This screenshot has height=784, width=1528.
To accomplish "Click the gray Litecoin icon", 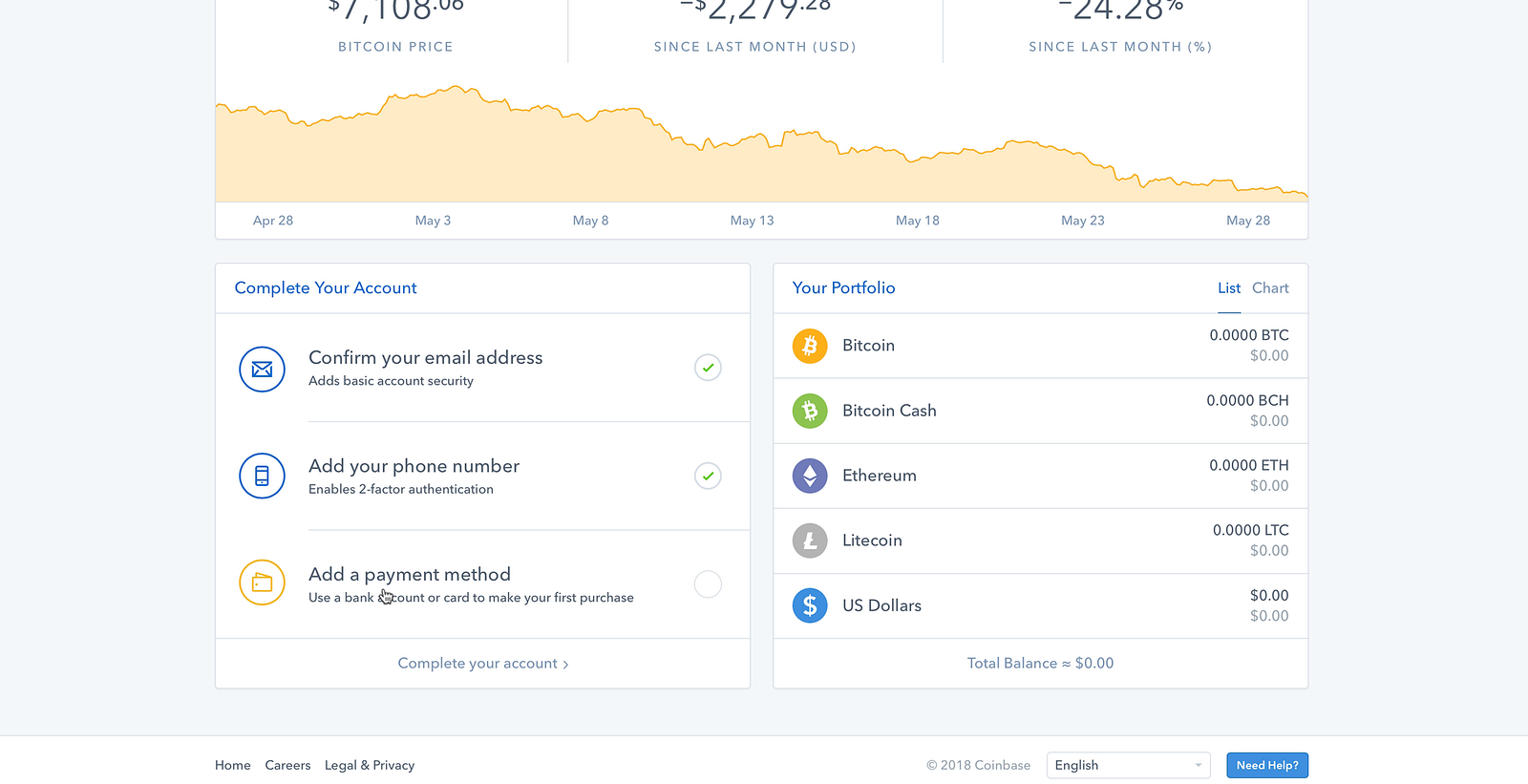I will pyautogui.click(x=810, y=540).
